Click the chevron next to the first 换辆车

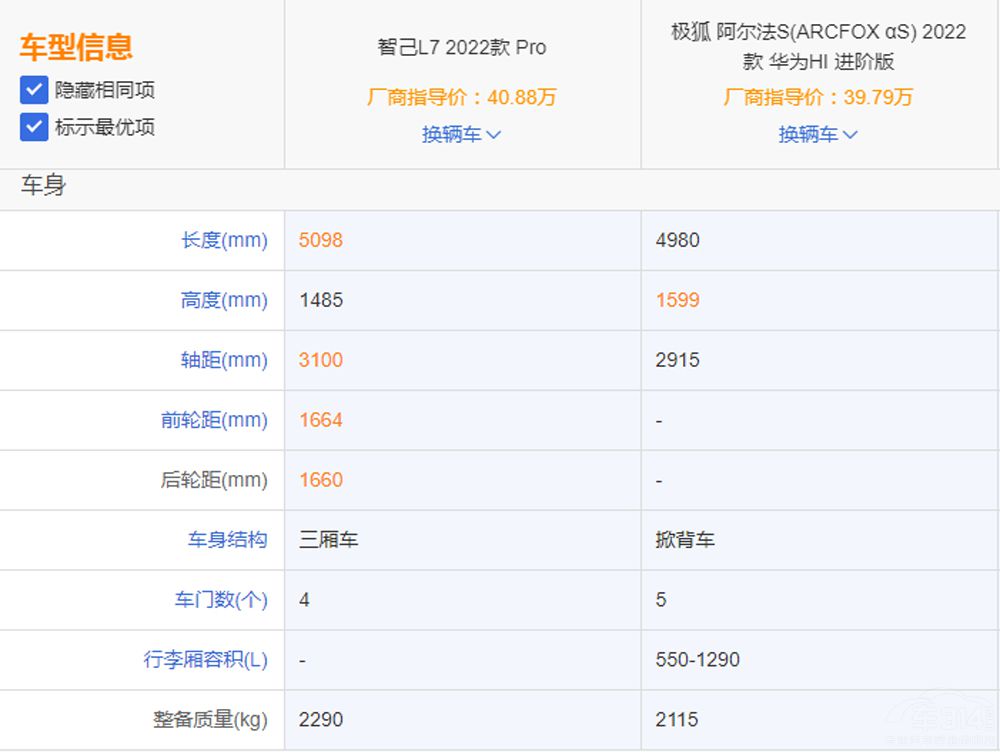[492, 134]
